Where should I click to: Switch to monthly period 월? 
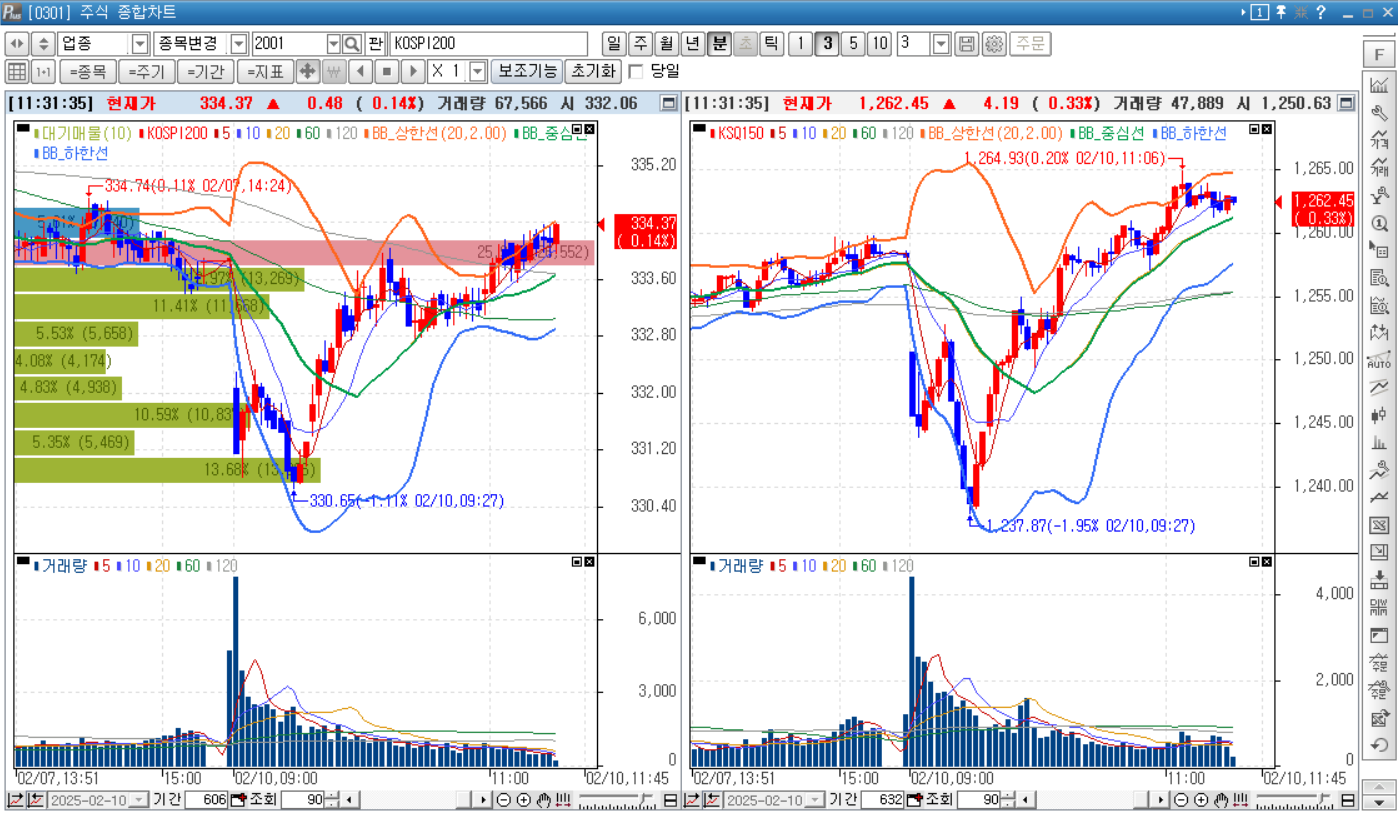click(666, 44)
